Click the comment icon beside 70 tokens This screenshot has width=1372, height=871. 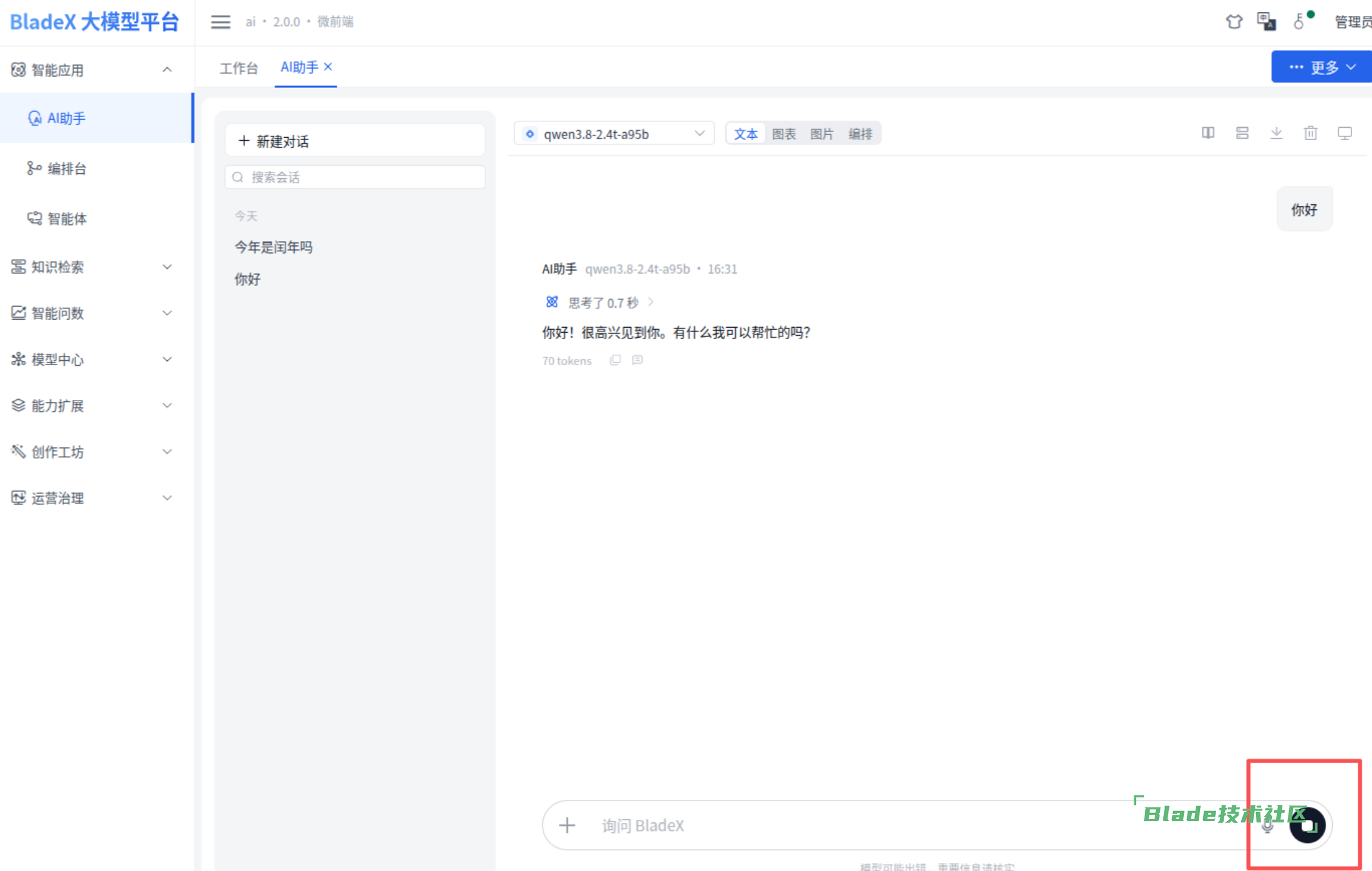[x=637, y=360]
